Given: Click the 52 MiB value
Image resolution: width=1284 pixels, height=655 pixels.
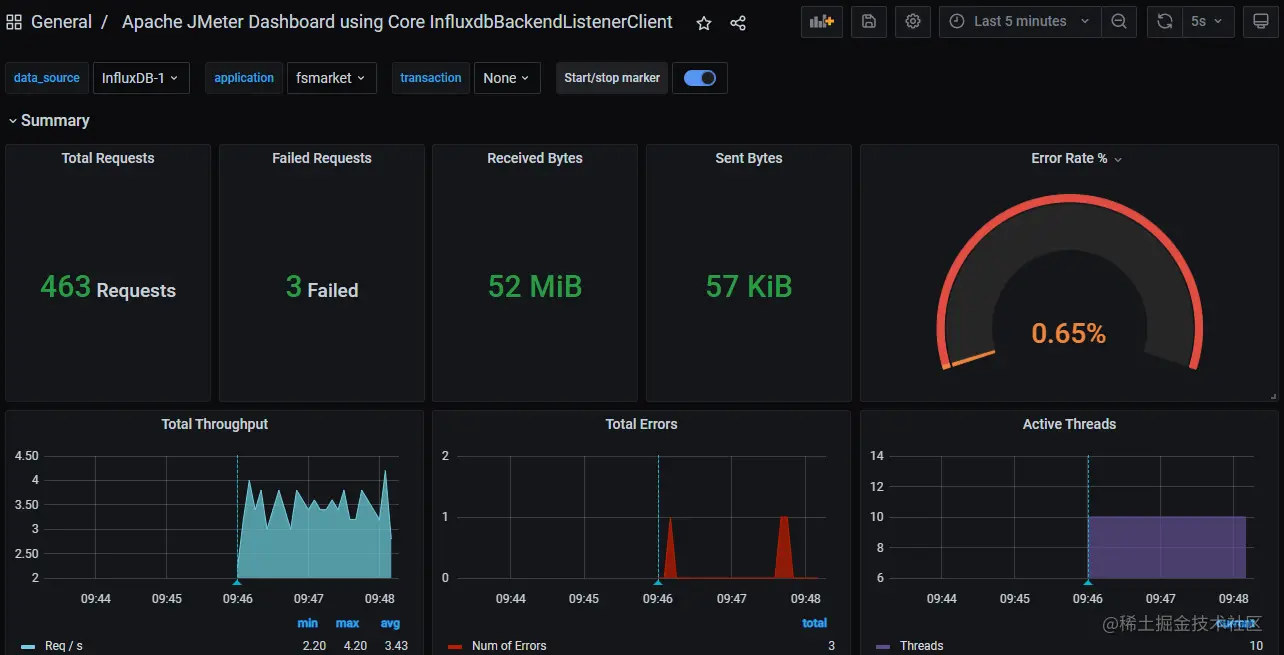Looking at the screenshot, I should [x=535, y=287].
